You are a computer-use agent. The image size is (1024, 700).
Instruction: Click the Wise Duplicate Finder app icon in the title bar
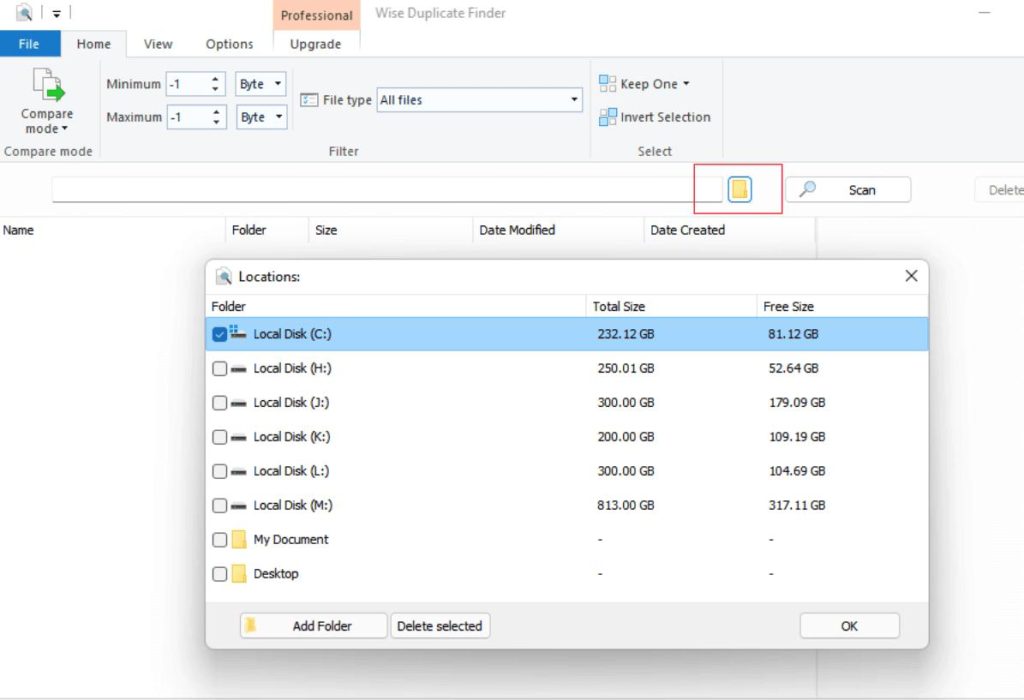tap(24, 12)
